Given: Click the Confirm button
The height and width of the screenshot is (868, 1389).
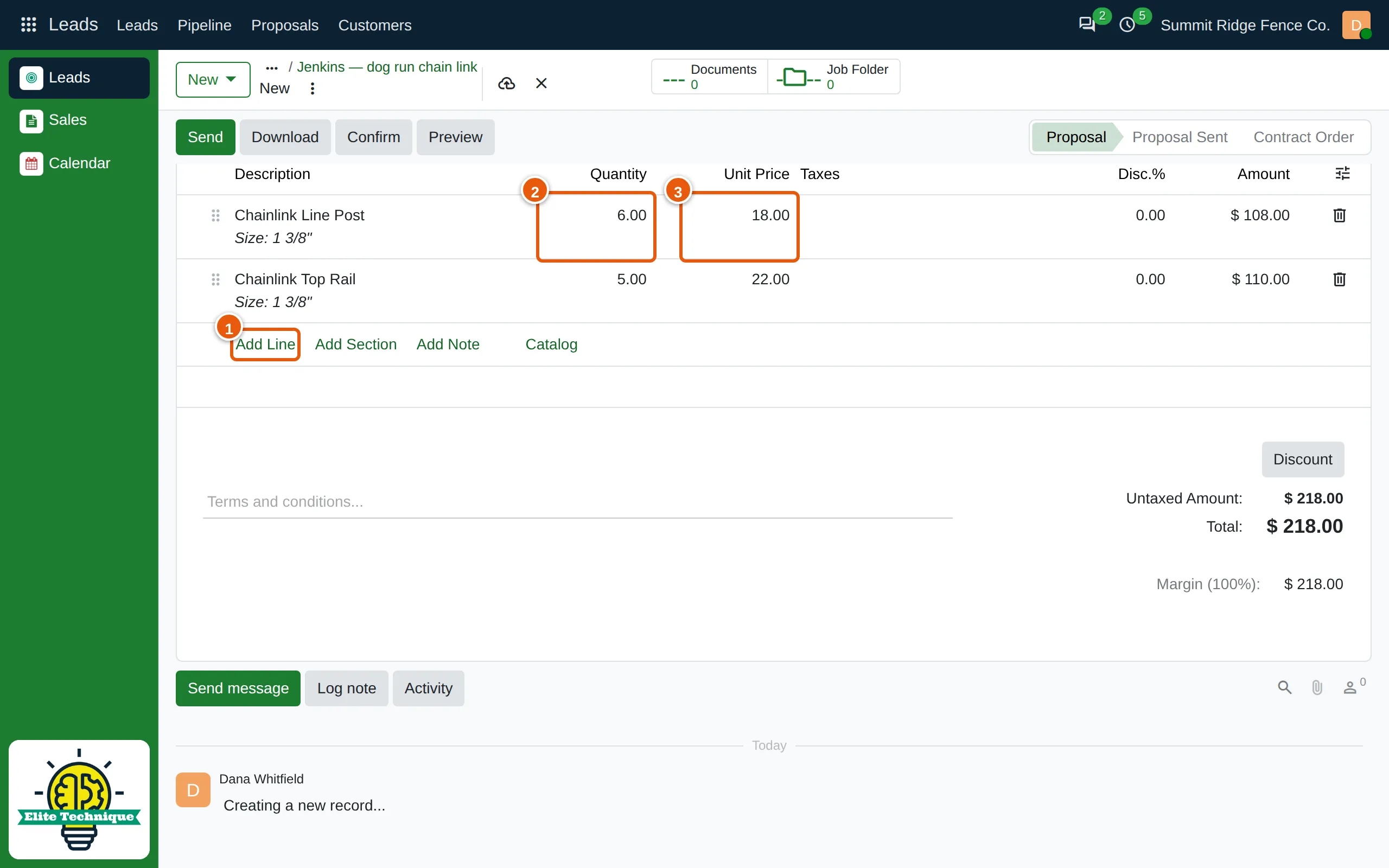Looking at the screenshot, I should (374, 137).
